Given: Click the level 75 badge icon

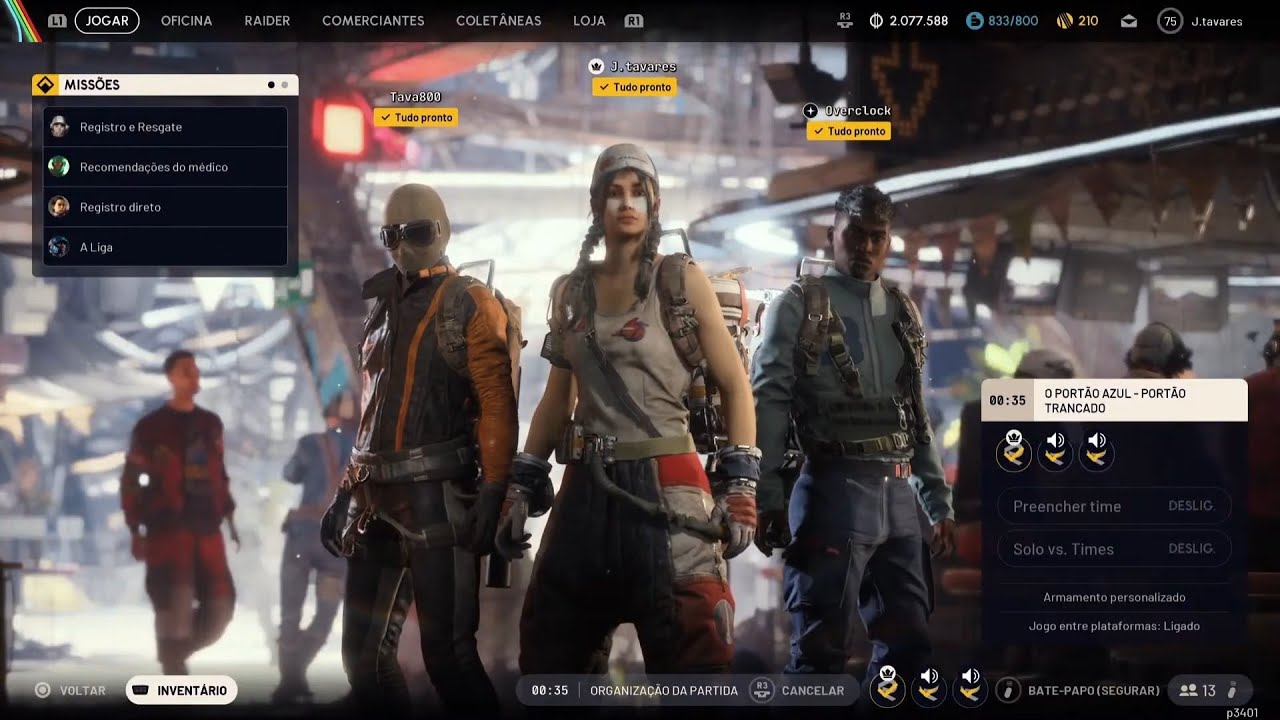Looking at the screenshot, I should pyautogui.click(x=1169, y=21).
